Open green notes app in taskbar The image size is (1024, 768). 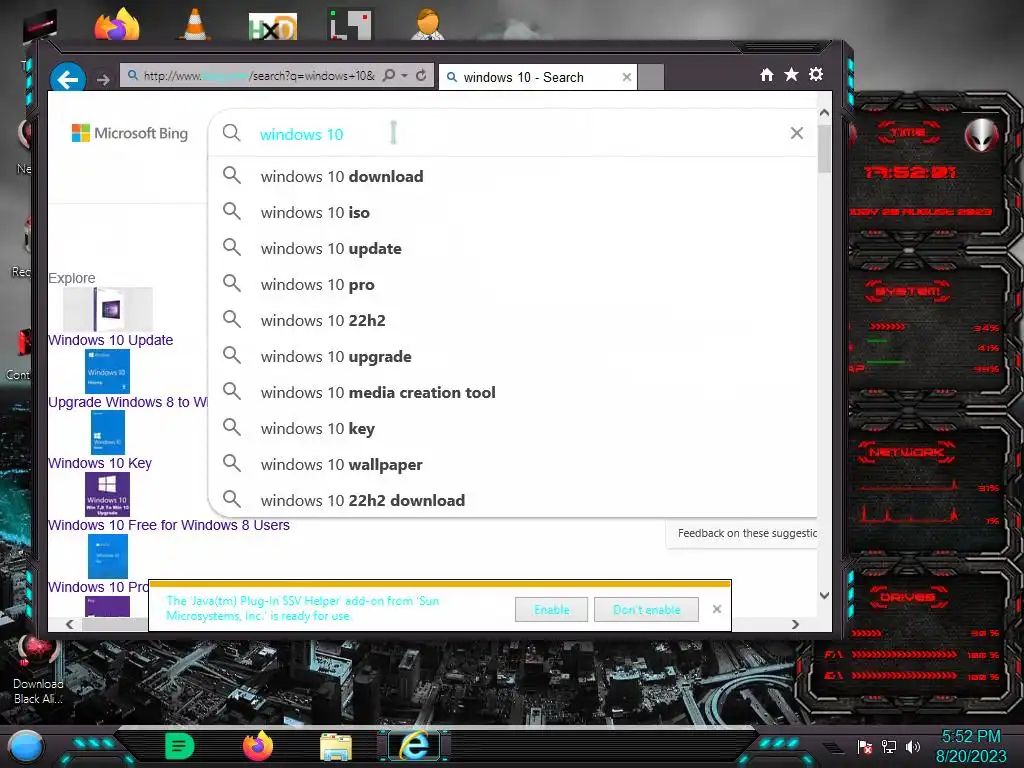point(179,746)
